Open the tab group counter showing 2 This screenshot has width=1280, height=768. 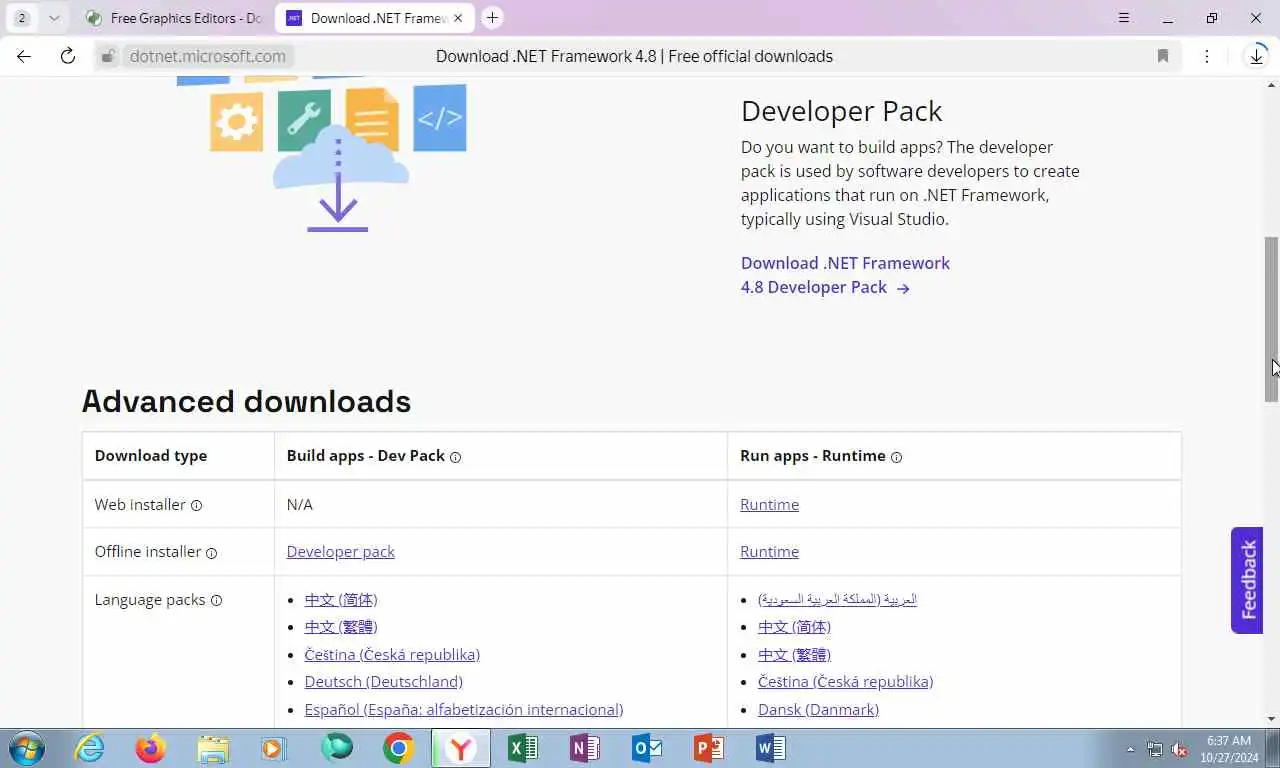[x=22, y=18]
